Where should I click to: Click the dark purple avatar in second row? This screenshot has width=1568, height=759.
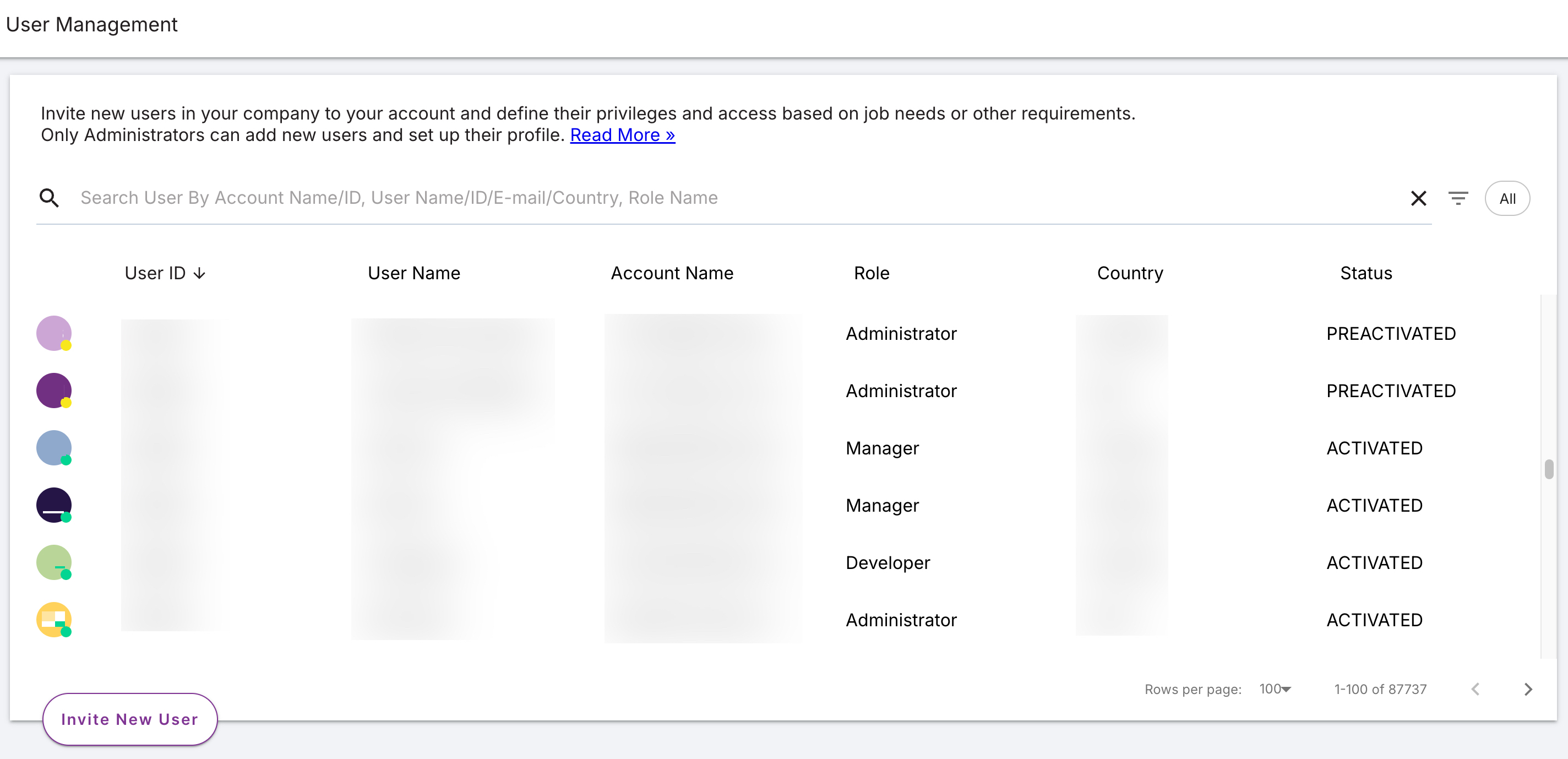point(53,391)
